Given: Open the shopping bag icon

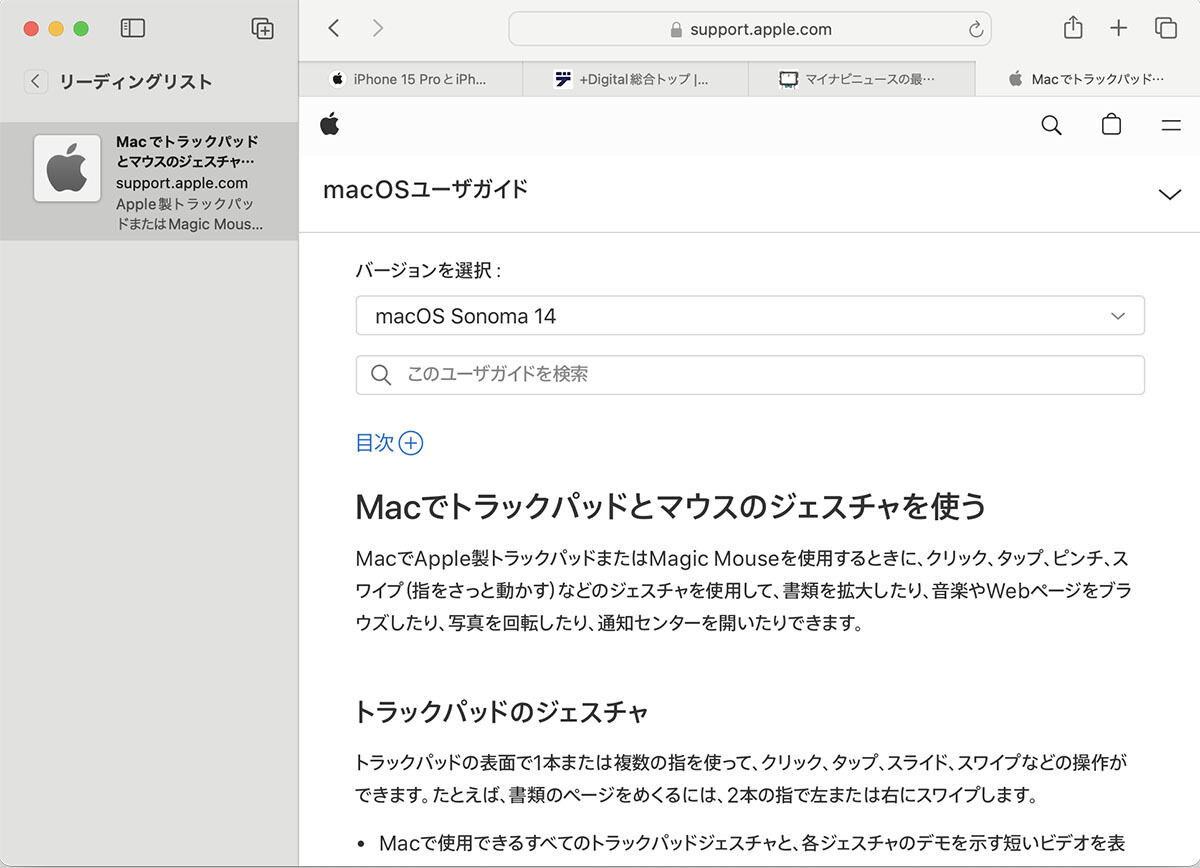Looking at the screenshot, I should (1111, 125).
